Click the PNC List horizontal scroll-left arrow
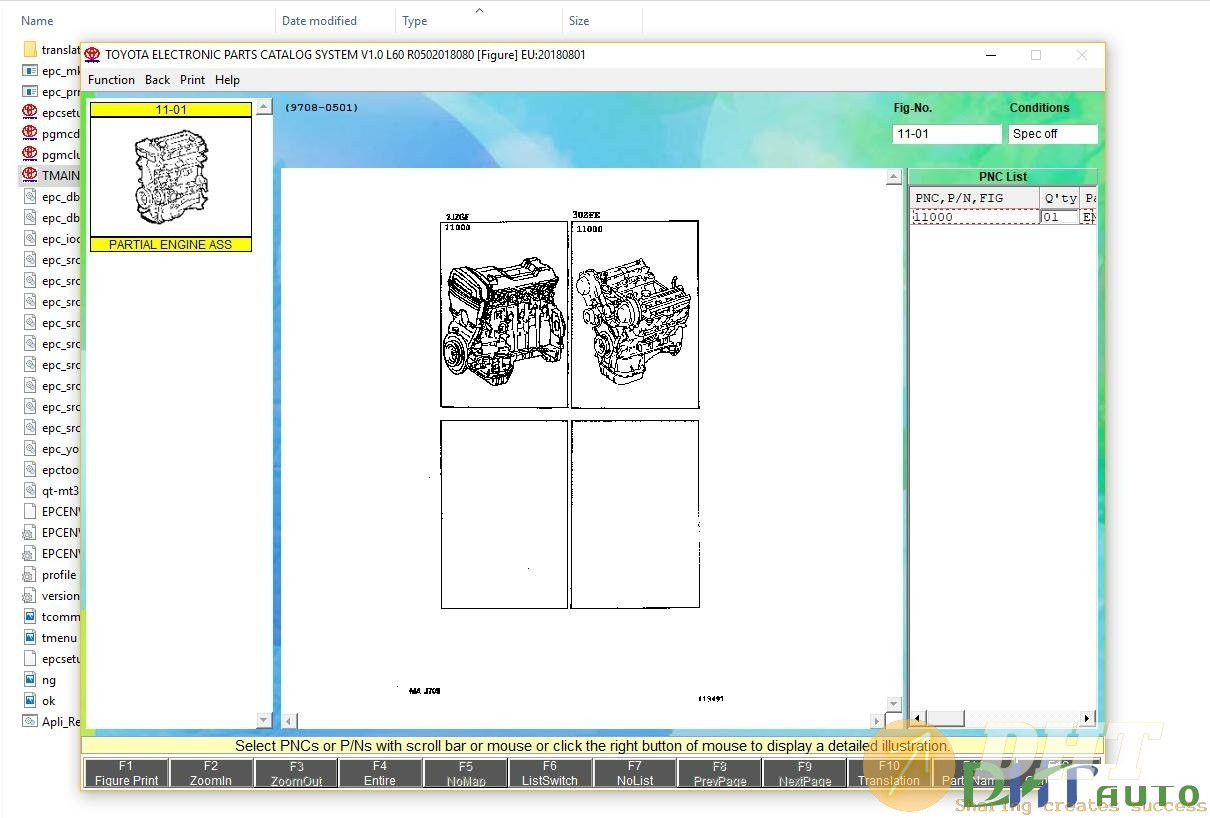The height and width of the screenshot is (818, 1210). (x=918, y=719)
